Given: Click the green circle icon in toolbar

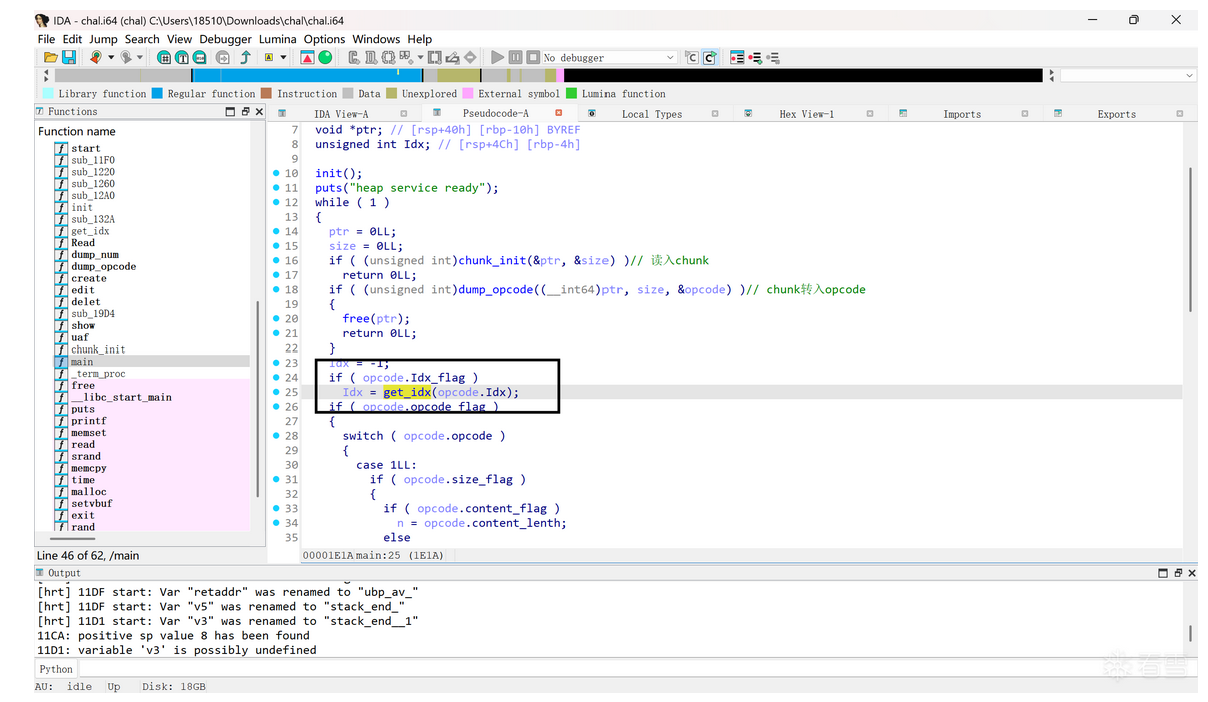Looking at the screenshot, I should coord(325,58).
